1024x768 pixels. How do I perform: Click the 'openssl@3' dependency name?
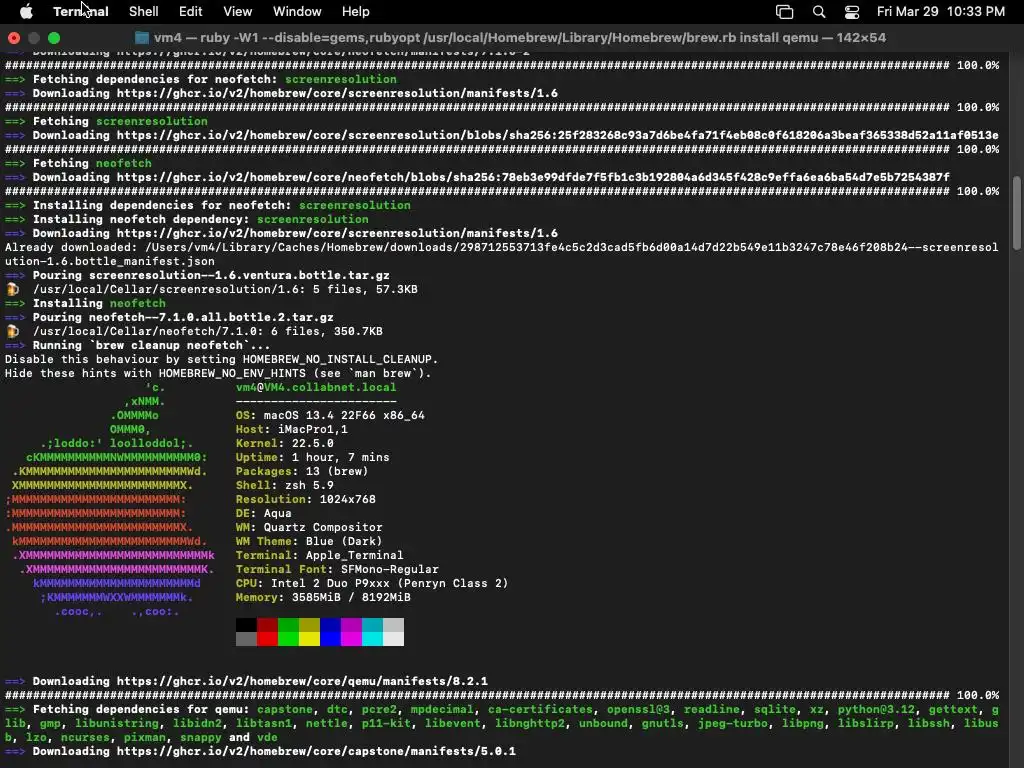(x=638, y=709)
